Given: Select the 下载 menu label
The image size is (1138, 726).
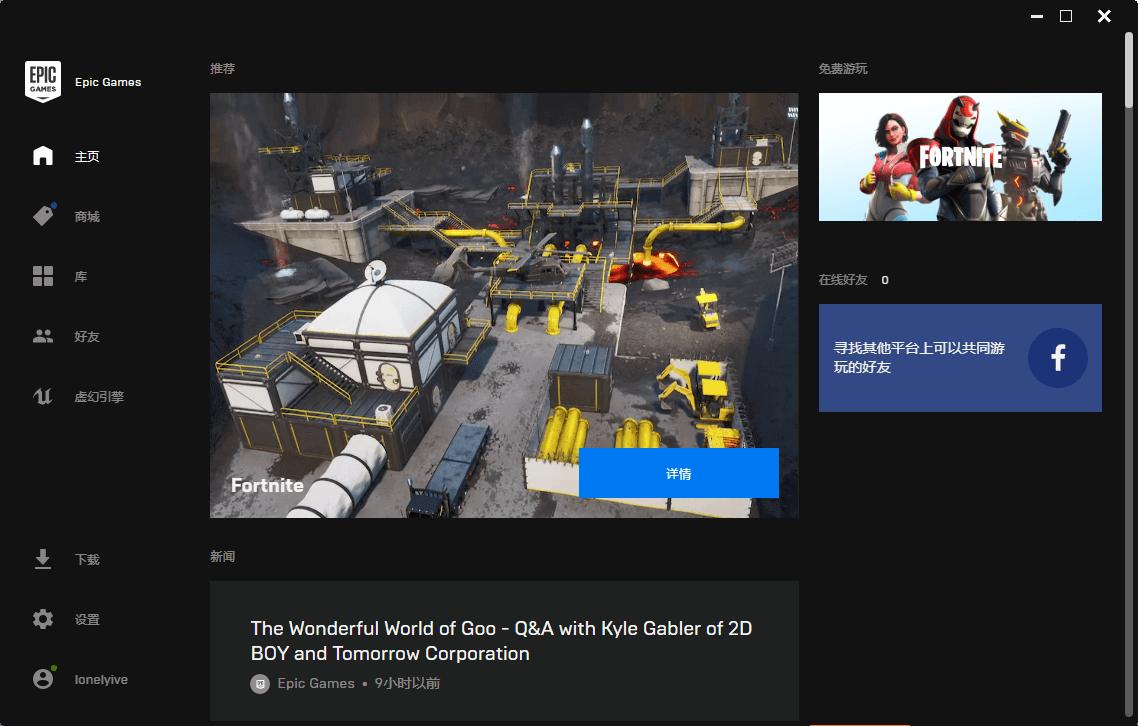Looking at the screenshot, I should [87, 559].
